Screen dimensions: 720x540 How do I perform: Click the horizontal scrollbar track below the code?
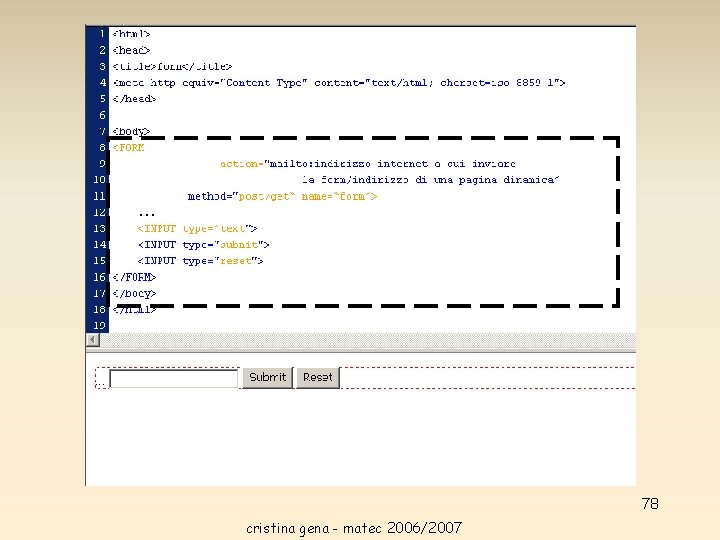pos(367,340)
